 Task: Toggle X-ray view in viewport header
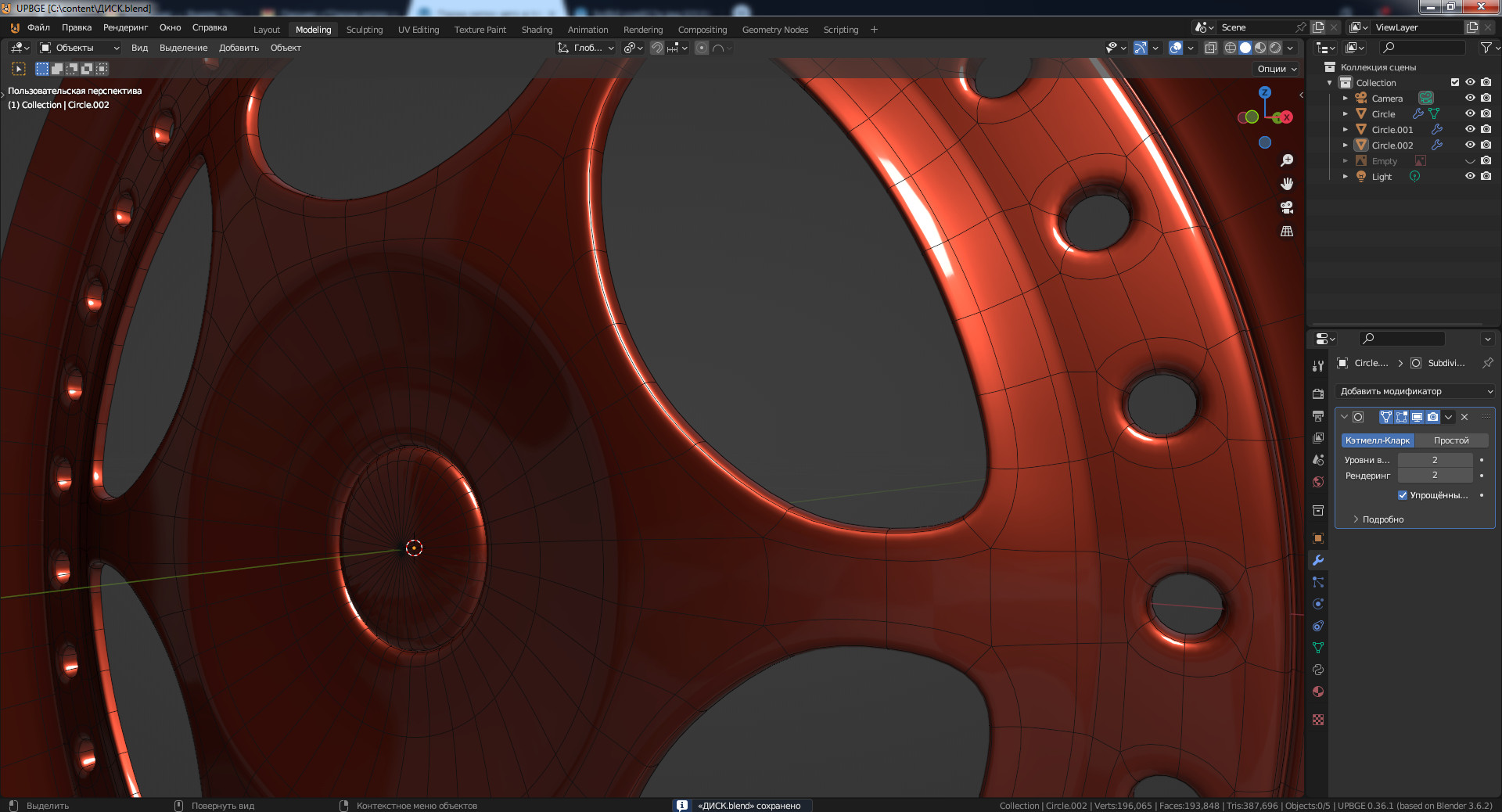pyautogui.click(x=1210, y=48)
